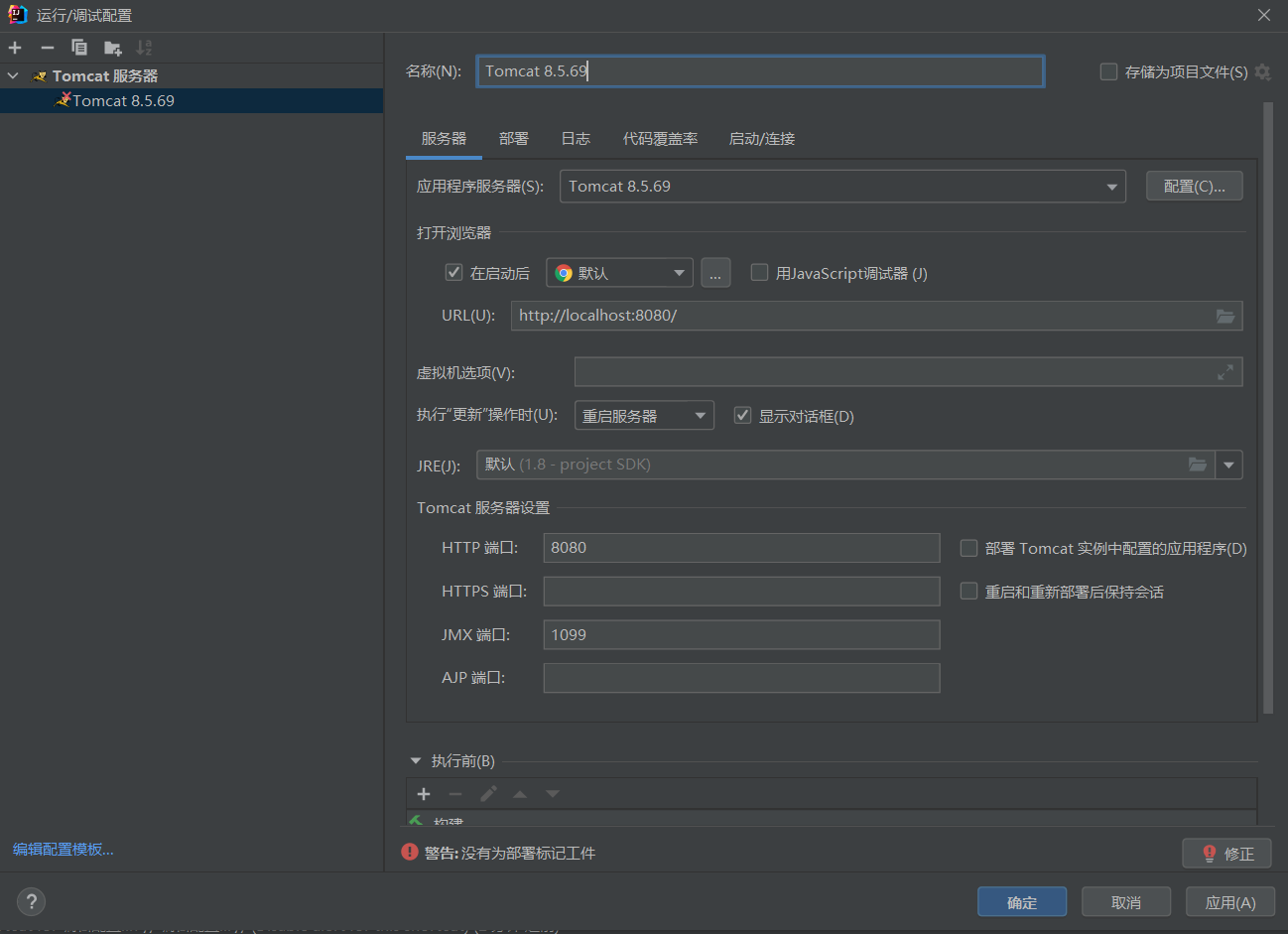Browse for JRE with the folder icon
The image size is (1288, 934).
(x=1198, y=465)
